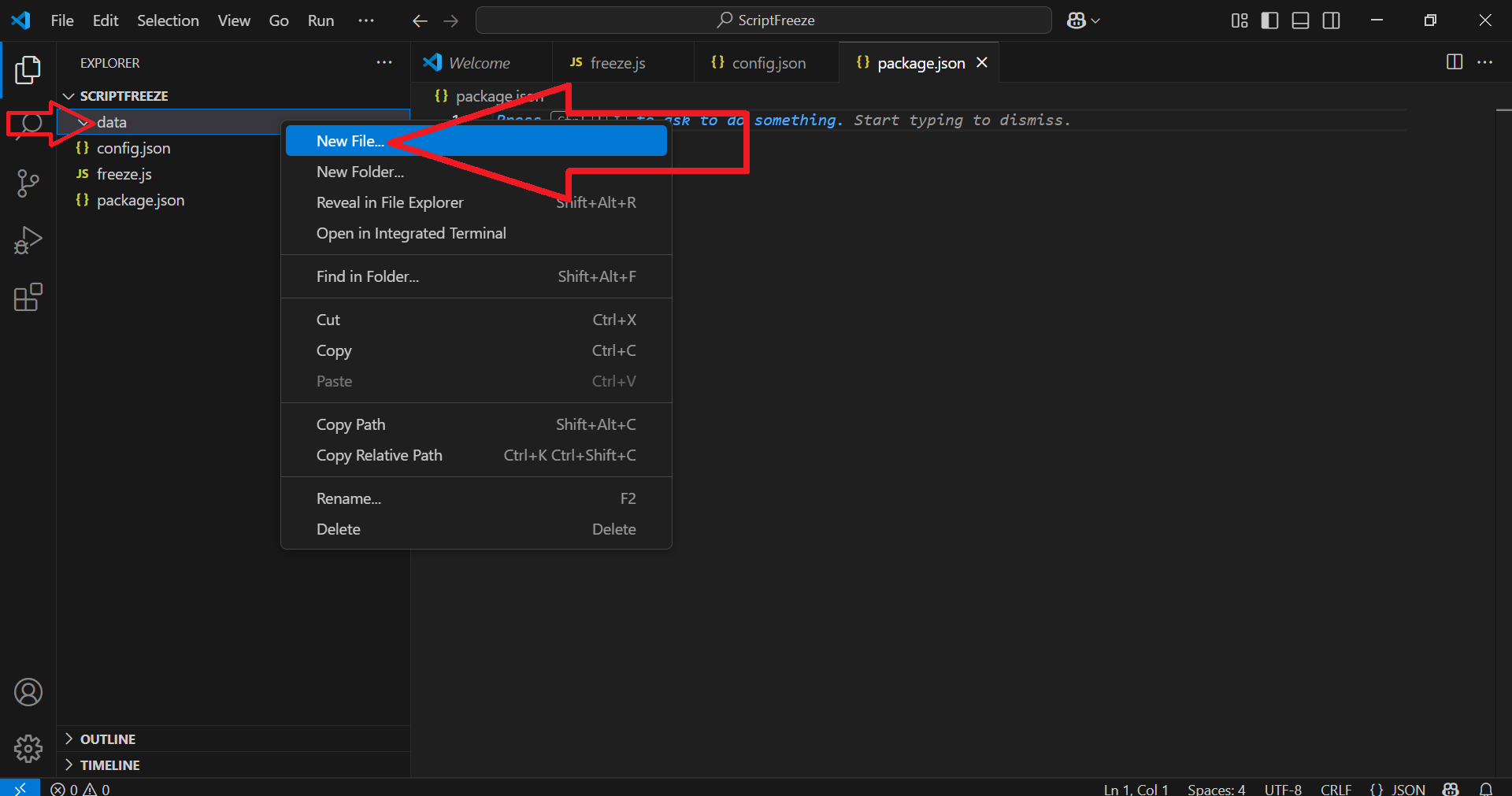Open the notifications bell

pos(1485,789)
